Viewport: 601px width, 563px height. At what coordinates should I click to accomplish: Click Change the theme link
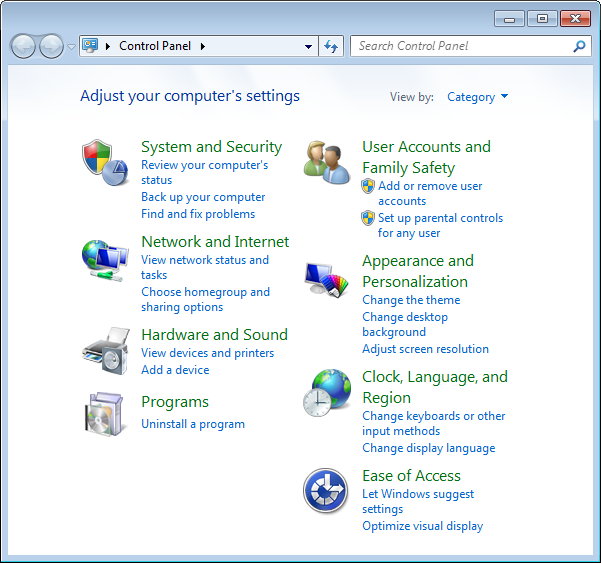[411, 300]
